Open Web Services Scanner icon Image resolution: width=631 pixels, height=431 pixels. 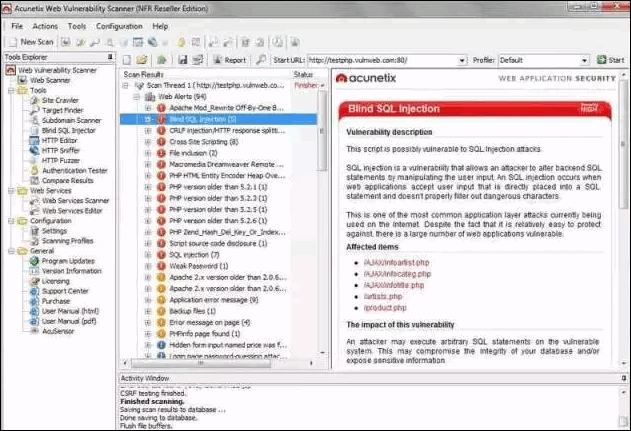[35, 200]
